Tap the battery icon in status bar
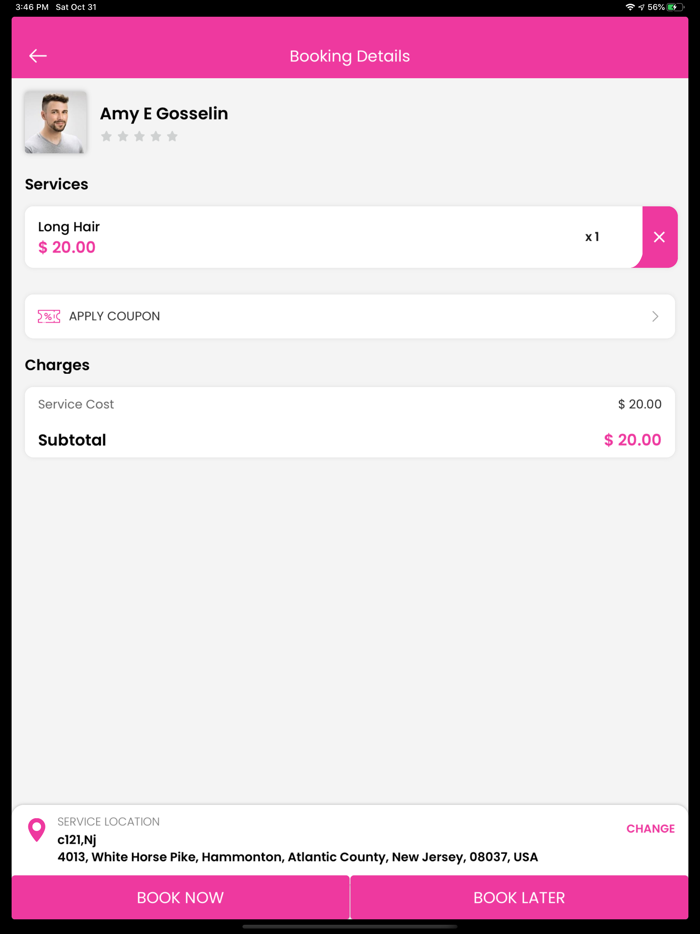The width and height of the screenshot is (700, 934). click(x=677, y=7)
